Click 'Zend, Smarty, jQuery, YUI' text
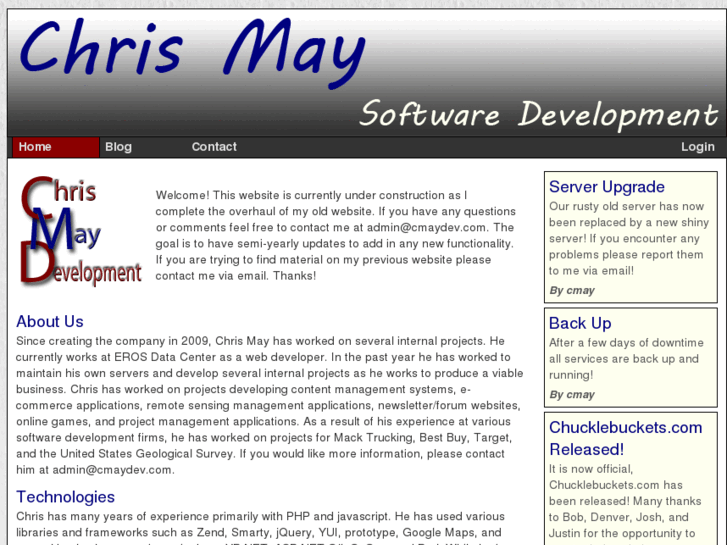The height and width of the screenshot is (545, 727). pos(268,532)
